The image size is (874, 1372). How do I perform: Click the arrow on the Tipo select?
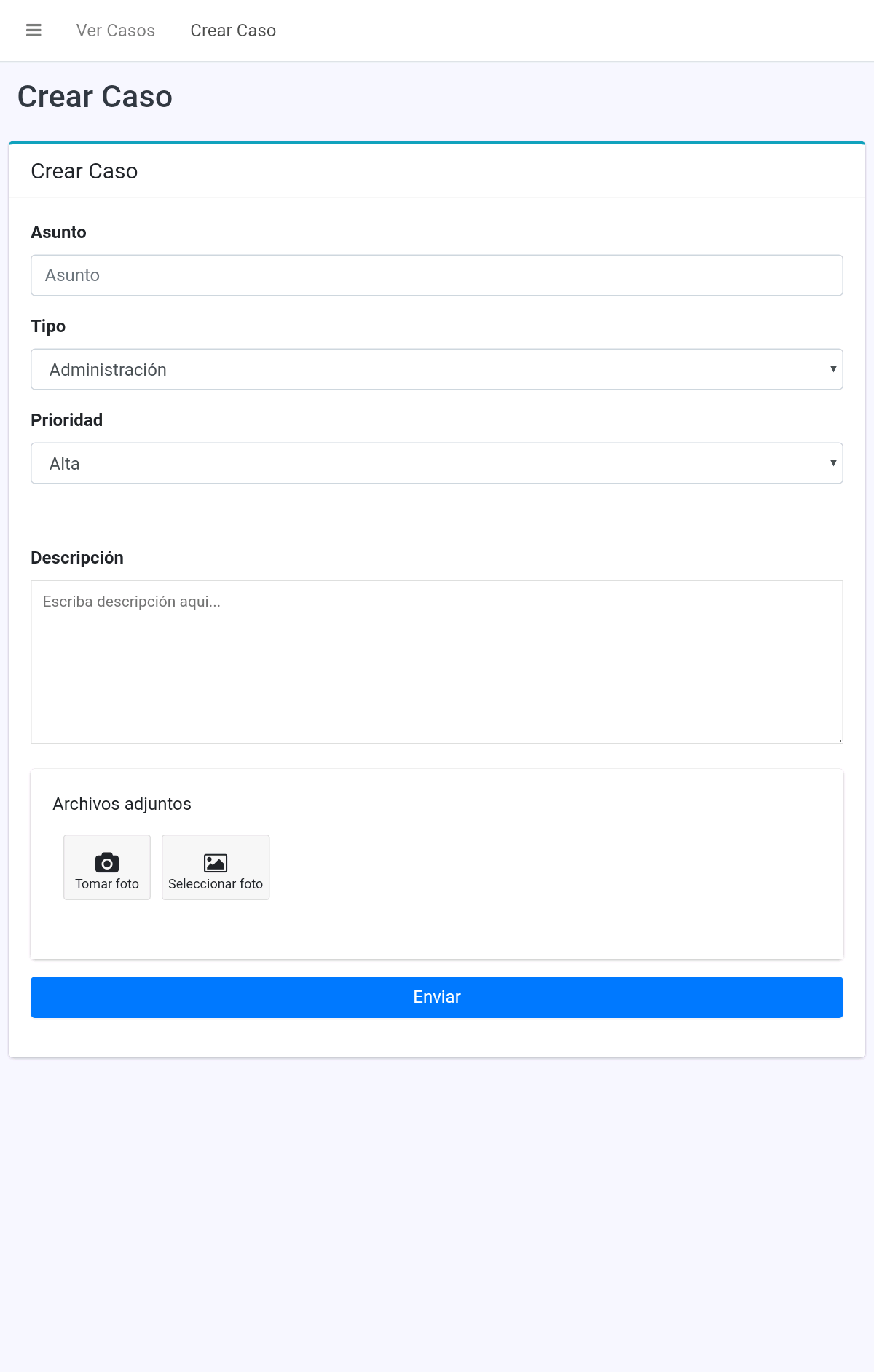833,369
